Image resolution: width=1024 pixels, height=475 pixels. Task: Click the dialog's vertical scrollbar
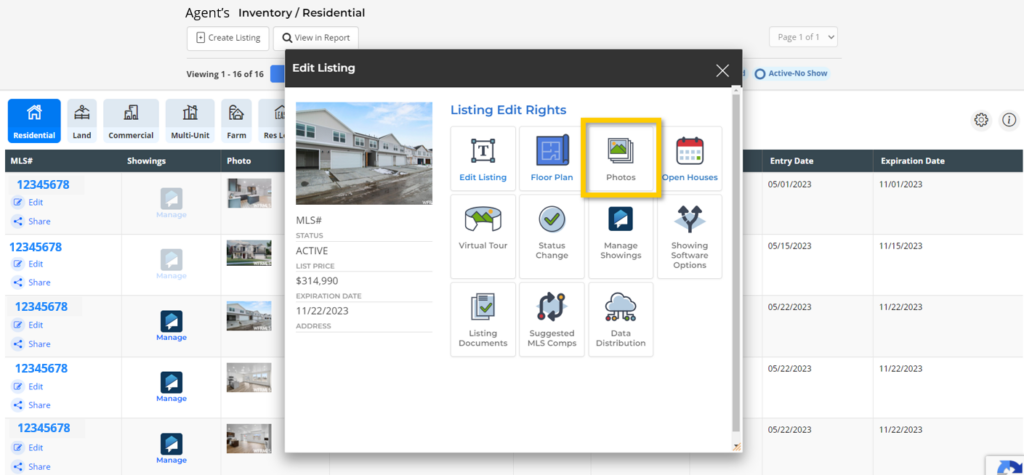737,260
